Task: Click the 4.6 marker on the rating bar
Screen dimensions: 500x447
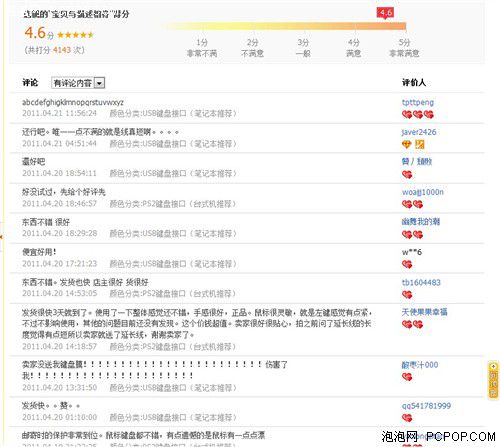Action: tap(385, 13)
